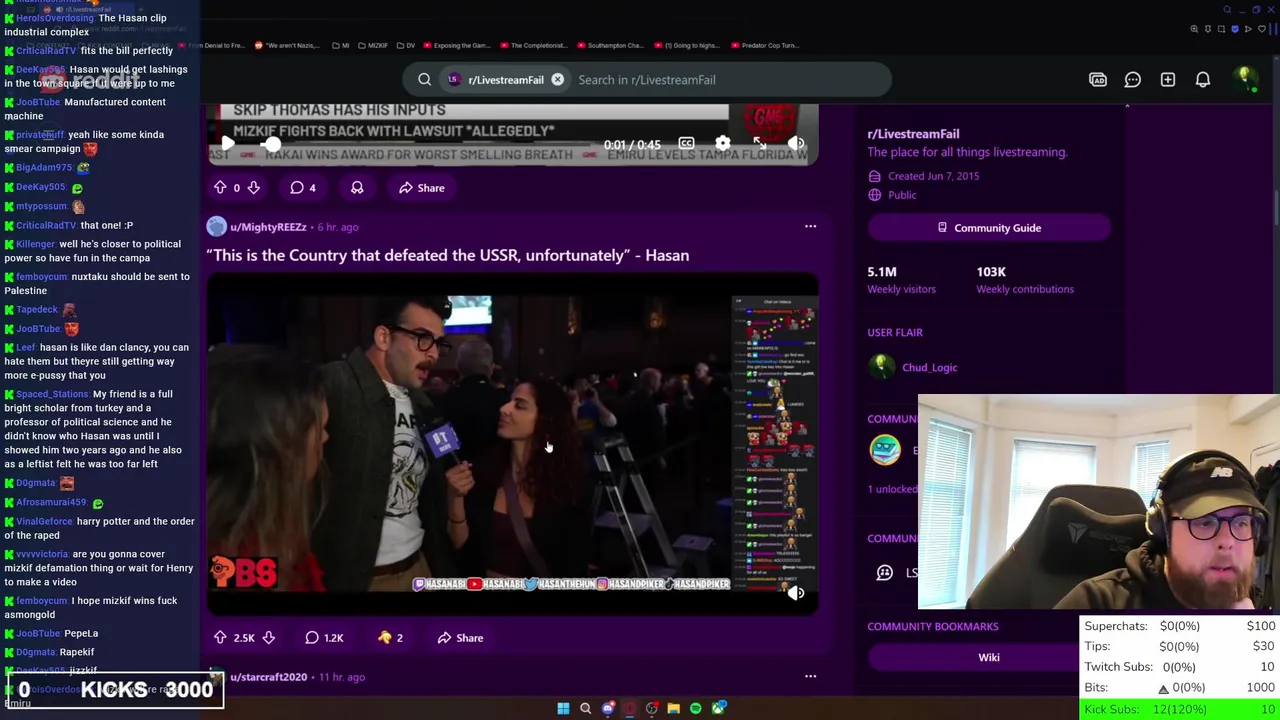
Task: Upvote the post with 0 votes
Action: [220, 188]
